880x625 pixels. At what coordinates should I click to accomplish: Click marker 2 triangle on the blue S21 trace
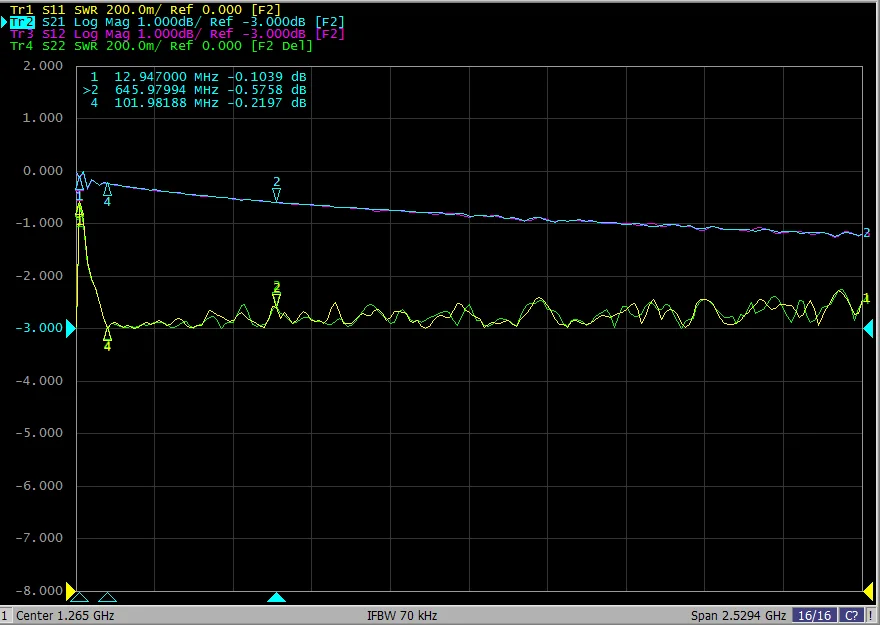(x=276, y=194)
